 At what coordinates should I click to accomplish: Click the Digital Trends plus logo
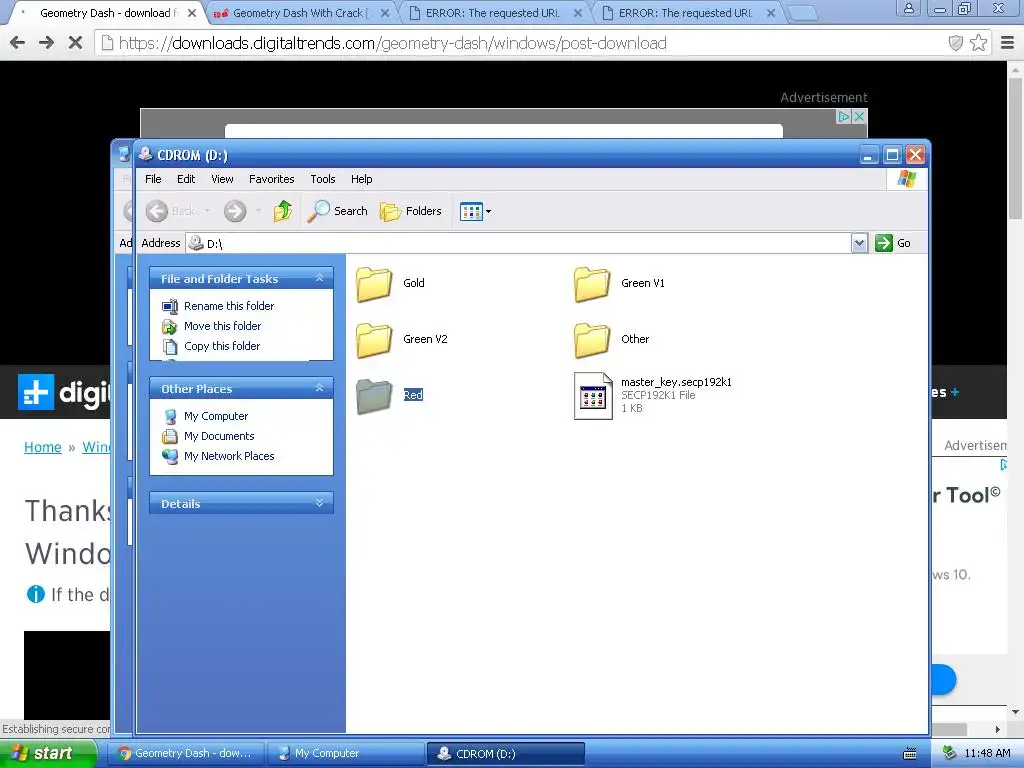36,392
